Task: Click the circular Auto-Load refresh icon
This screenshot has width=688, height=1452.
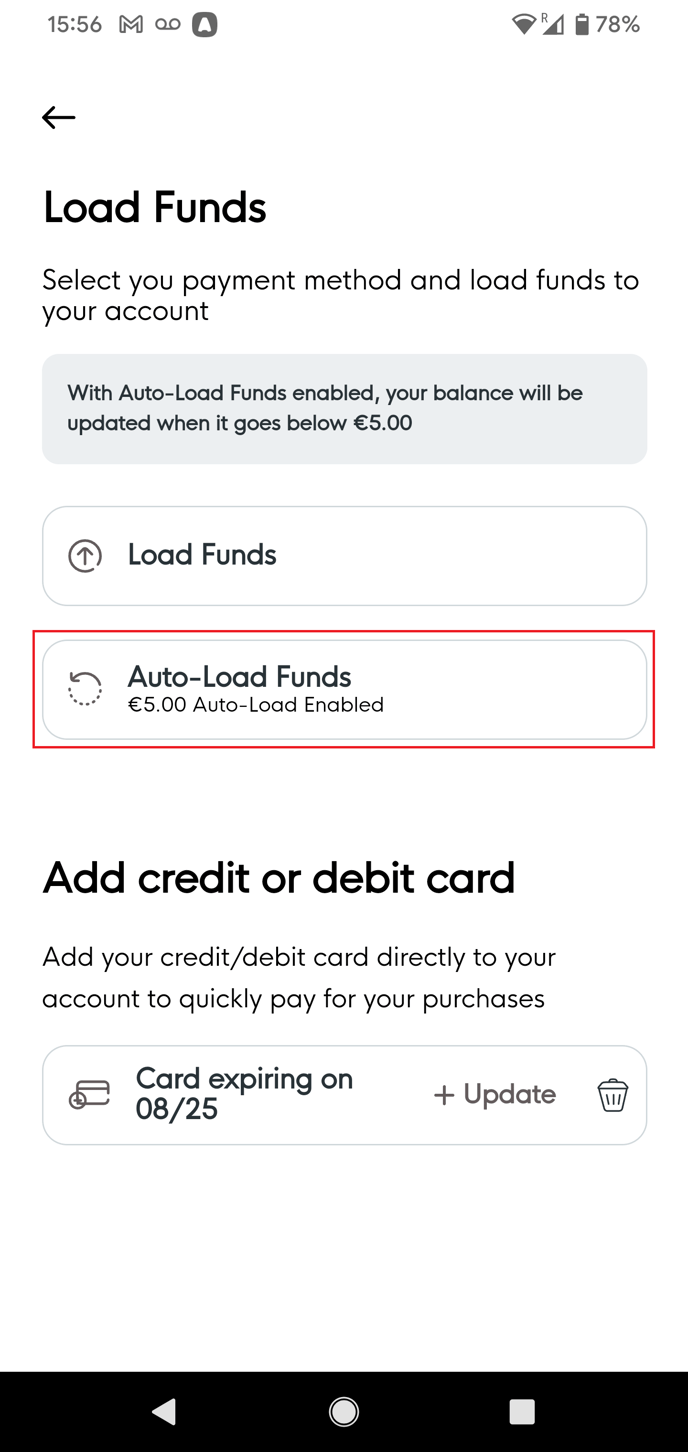Action: click(x=85, y=689)
